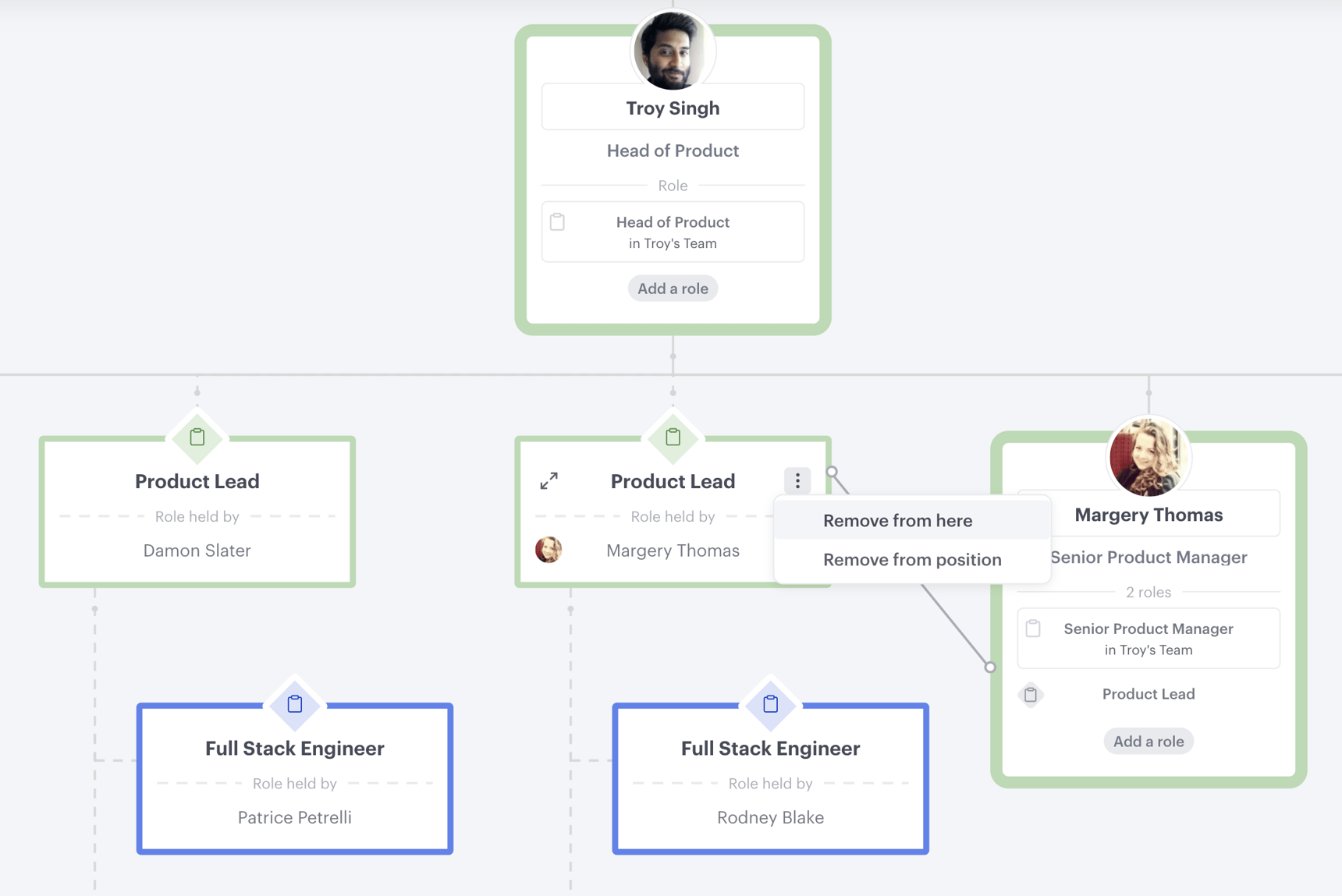Open the three-dot menu on the Product Lead card
Screen dimensions: 1342x896
tap(797, 481)
